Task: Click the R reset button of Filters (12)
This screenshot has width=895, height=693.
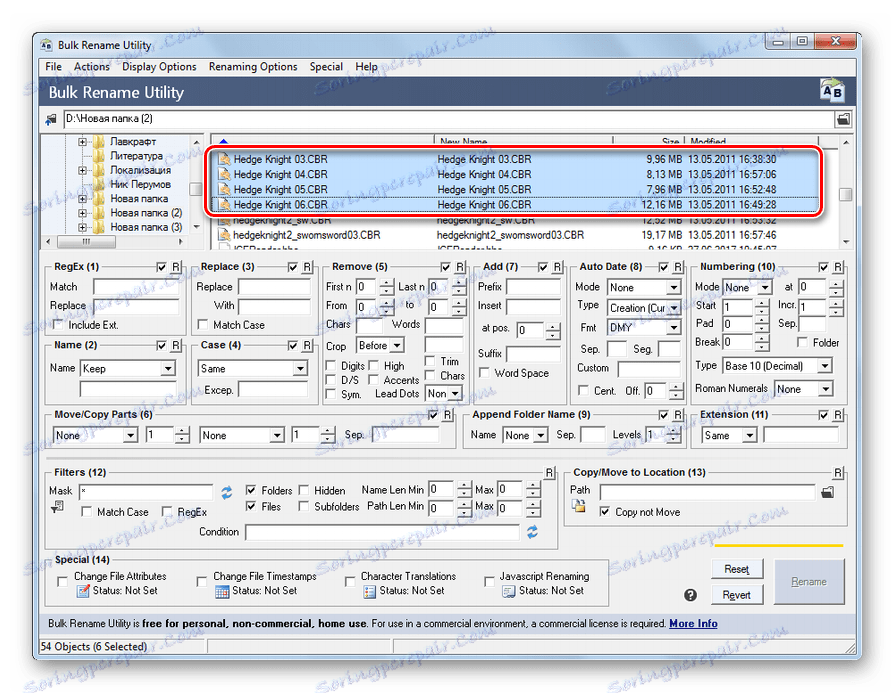Action: tap(549, 473)
